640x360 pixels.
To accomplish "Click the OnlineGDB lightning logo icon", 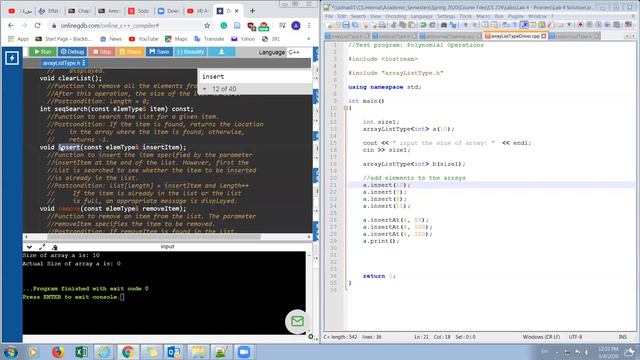I will click(x=12, y=58).
